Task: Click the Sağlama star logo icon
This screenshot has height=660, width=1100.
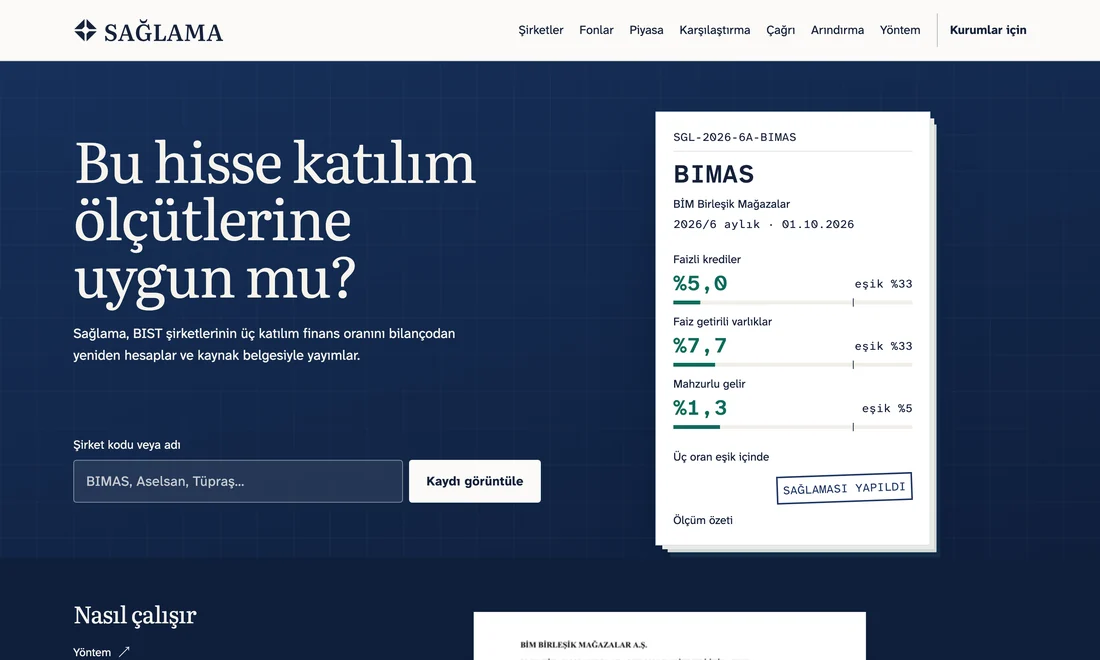Action: [86, 31]
